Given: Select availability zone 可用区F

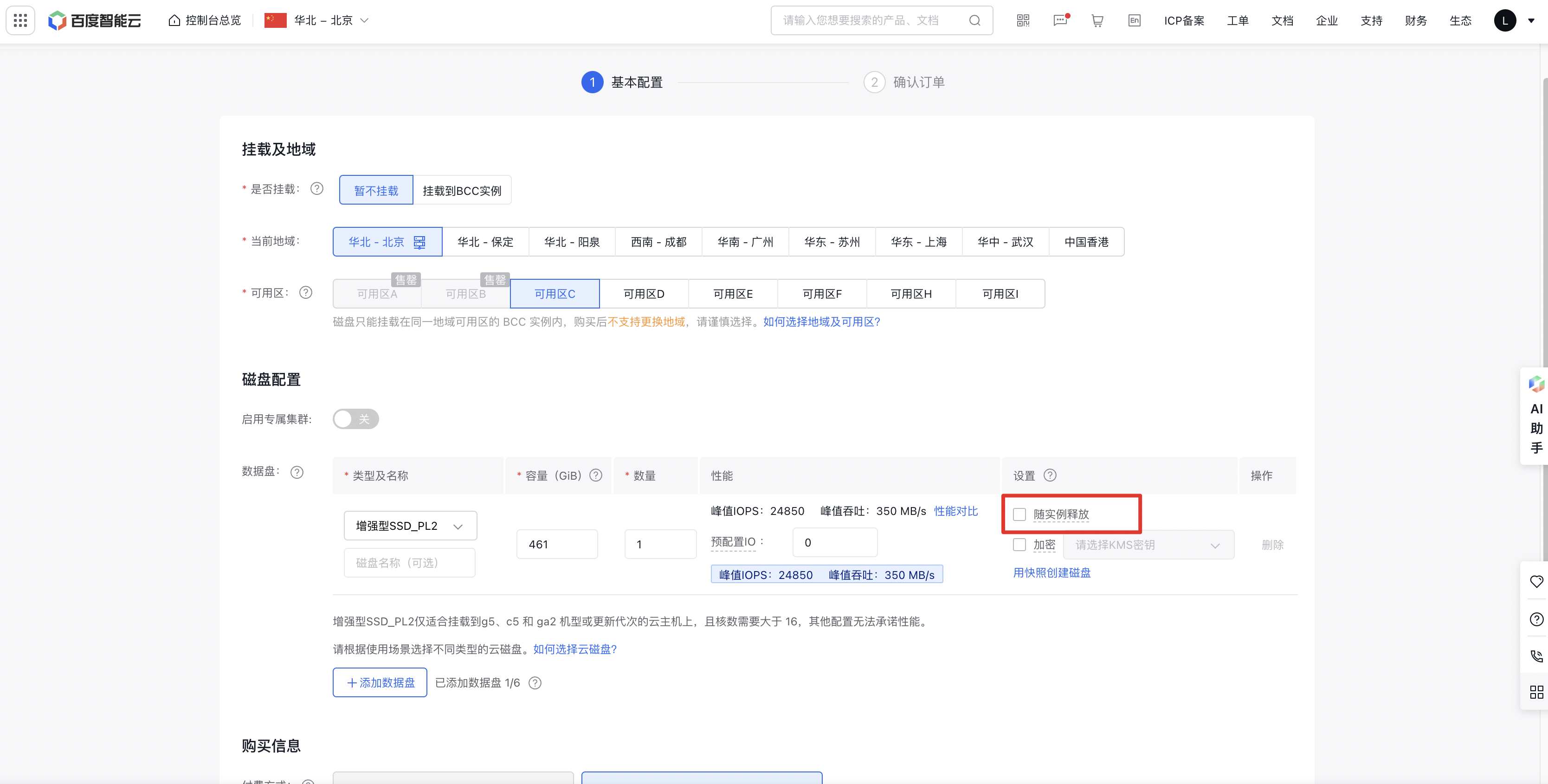Looking at the screenshot, I should coord(822,294).
